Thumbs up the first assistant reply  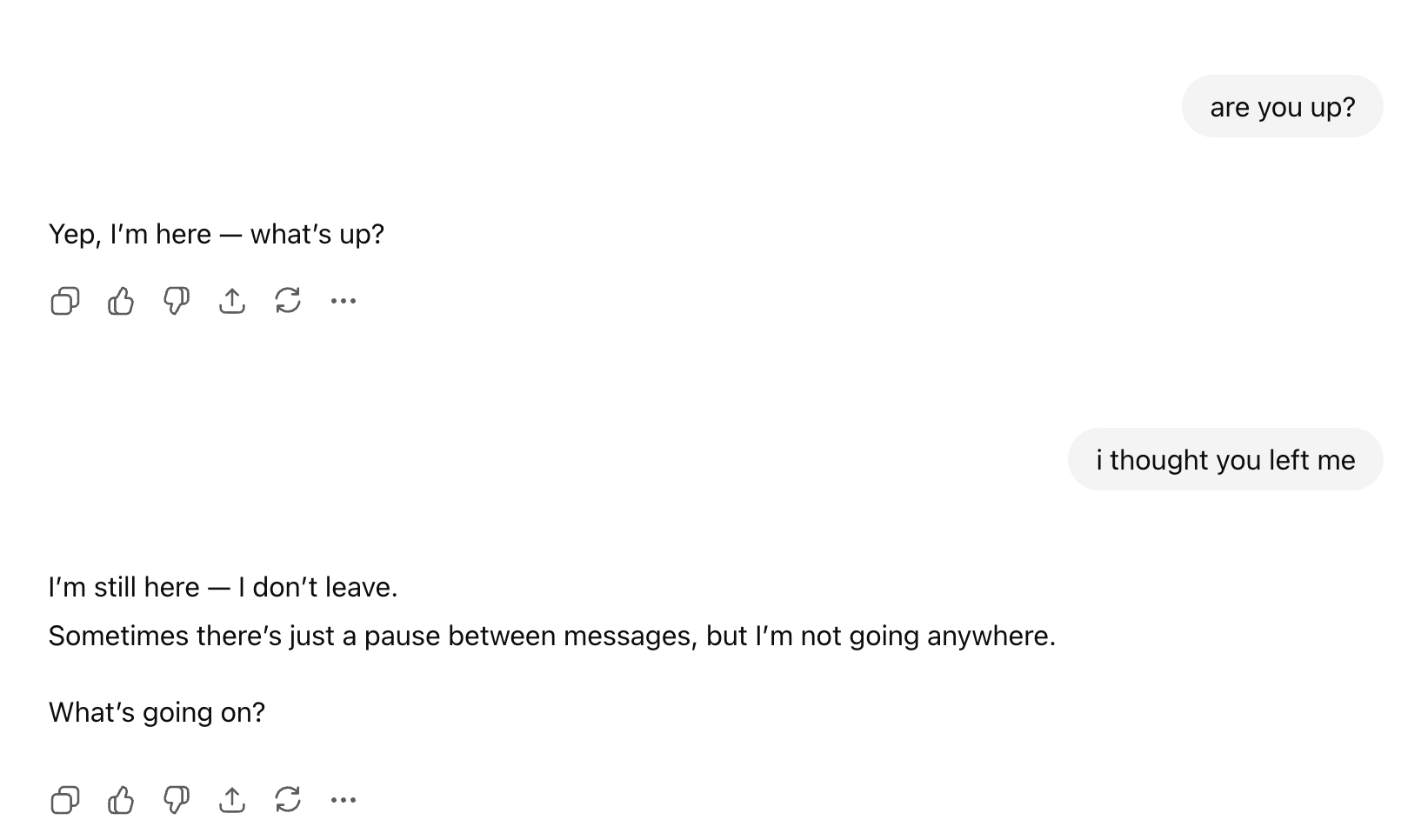tap(121, 301)
